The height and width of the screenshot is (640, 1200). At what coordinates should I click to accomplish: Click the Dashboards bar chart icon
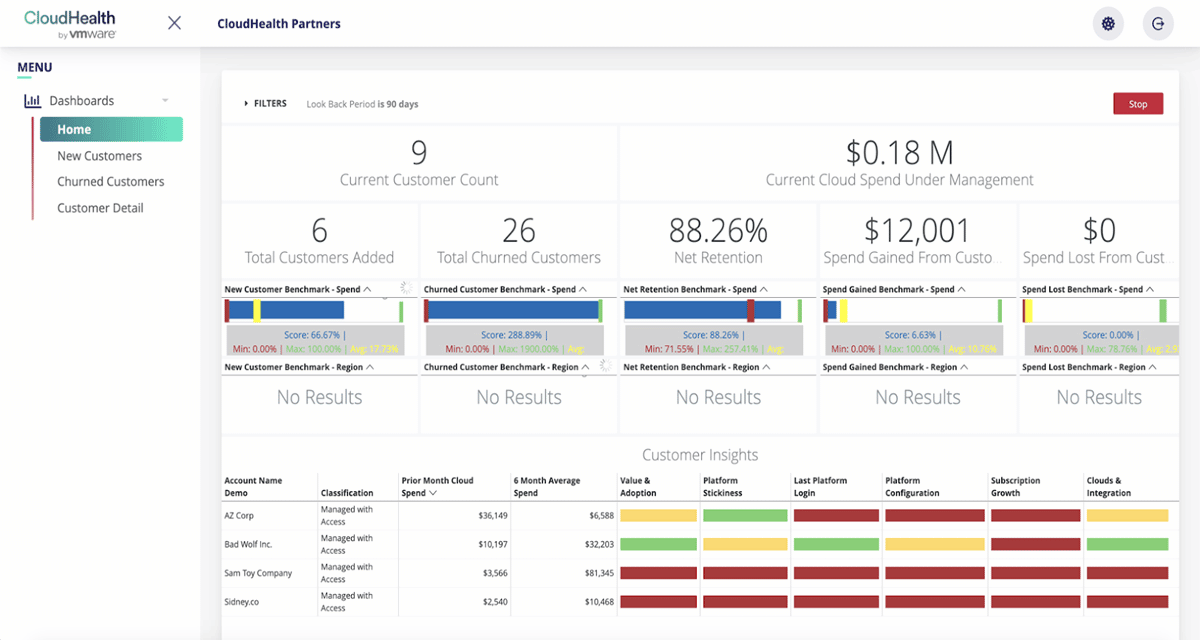pos(32,101)
